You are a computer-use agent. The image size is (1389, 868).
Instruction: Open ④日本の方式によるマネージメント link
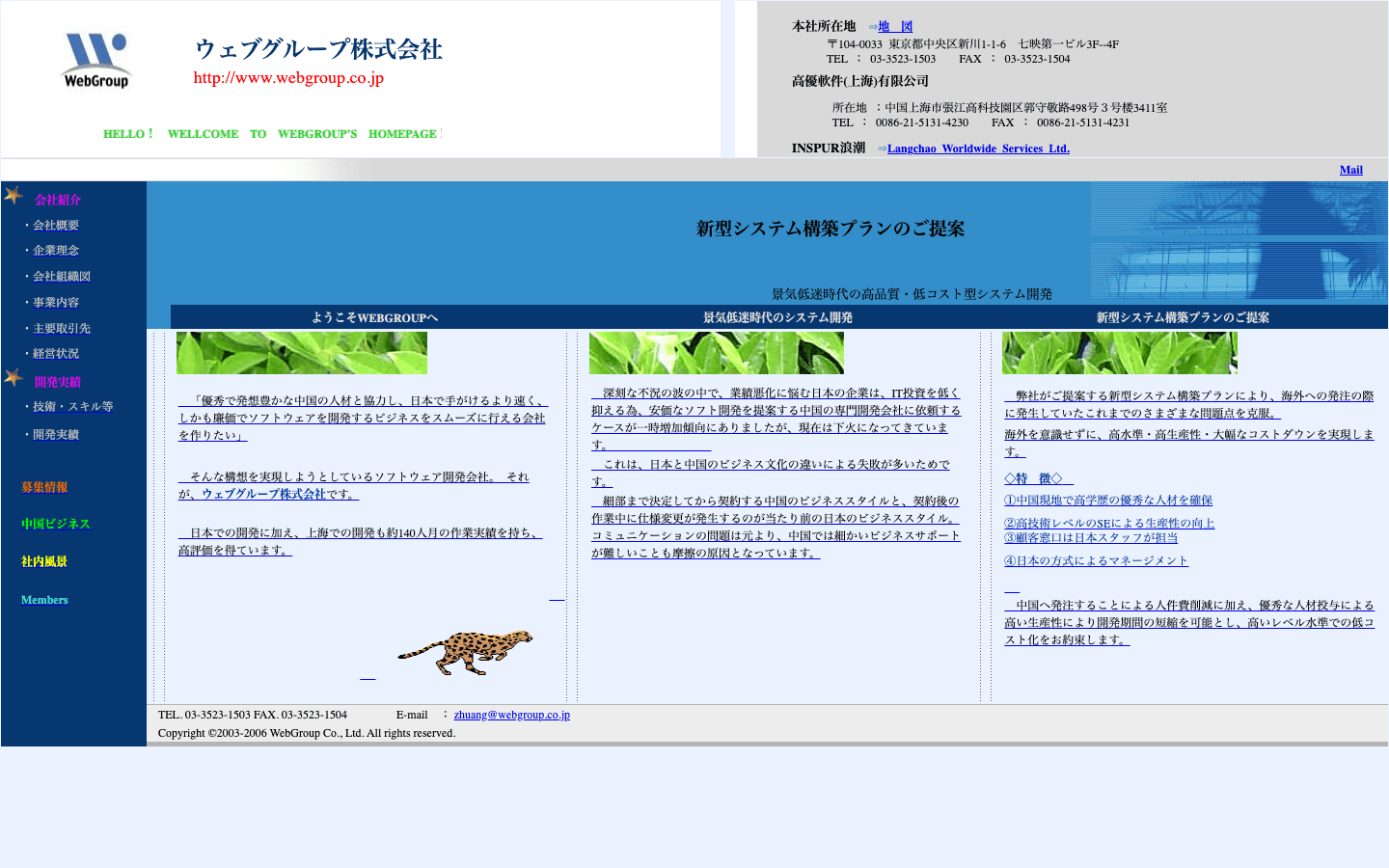(x=1096, y=560)
